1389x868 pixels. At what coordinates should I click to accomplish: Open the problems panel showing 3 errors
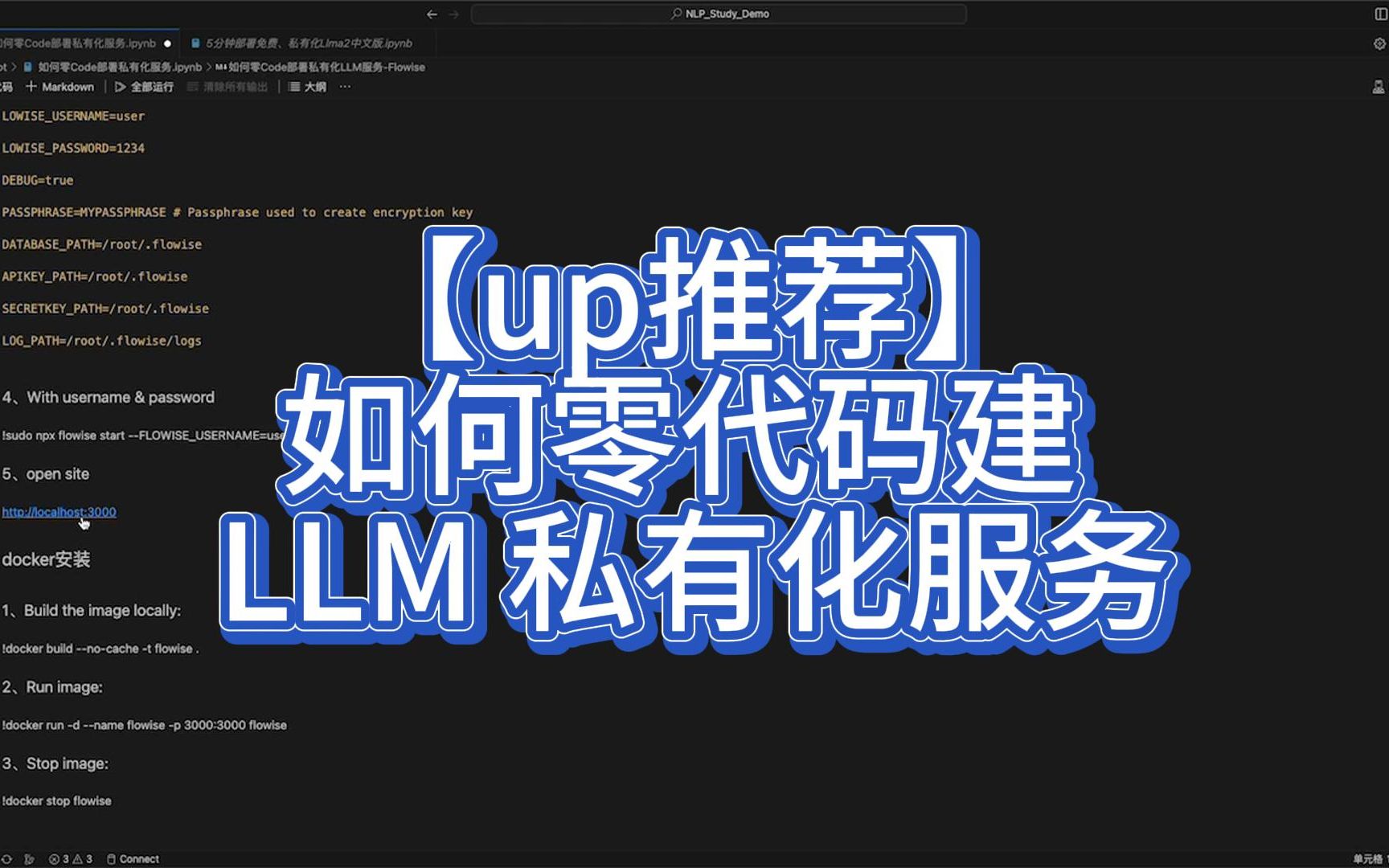(59, 859)
